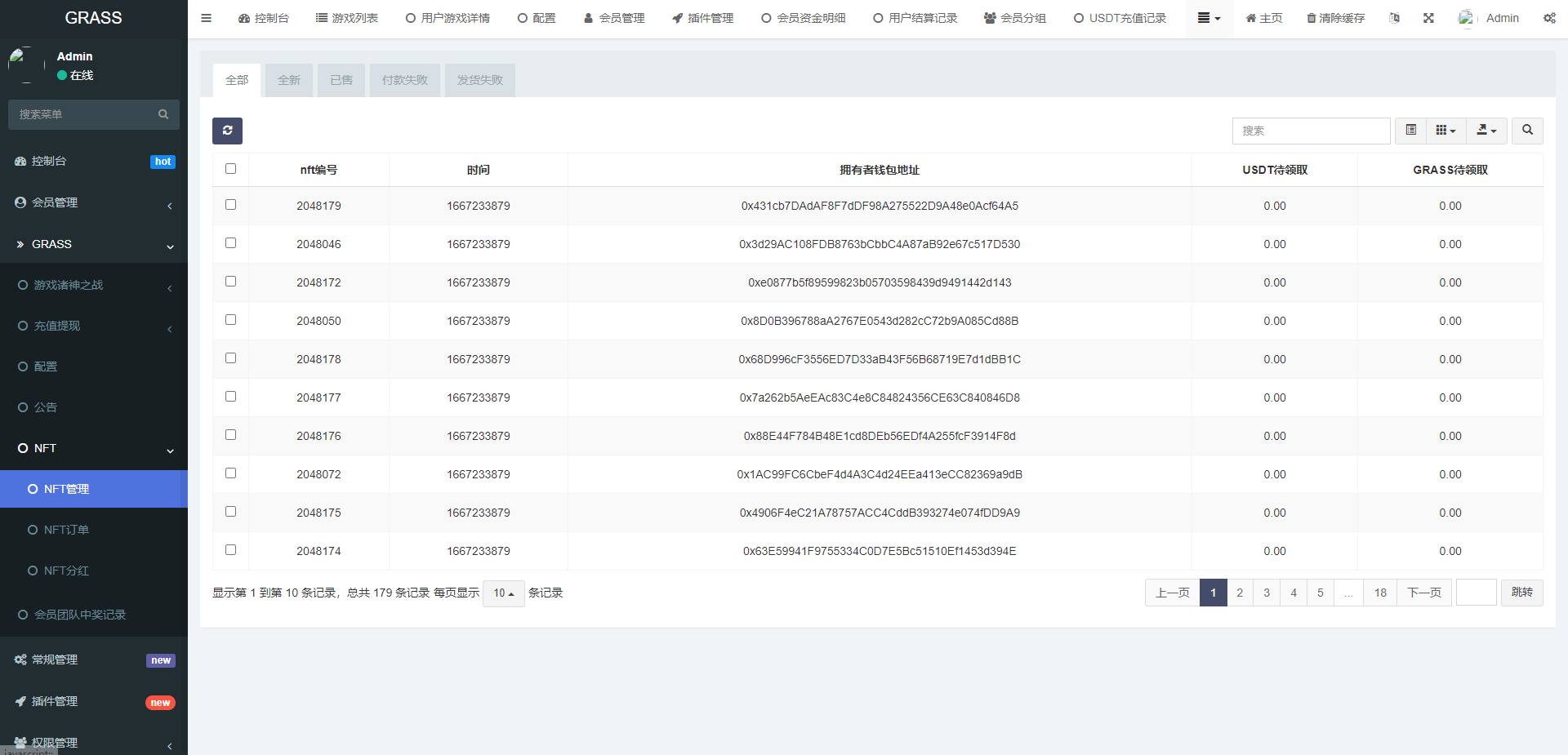Click the table refresh icon button
This screenshot has width=1568, height=755.
pos(227,131)
